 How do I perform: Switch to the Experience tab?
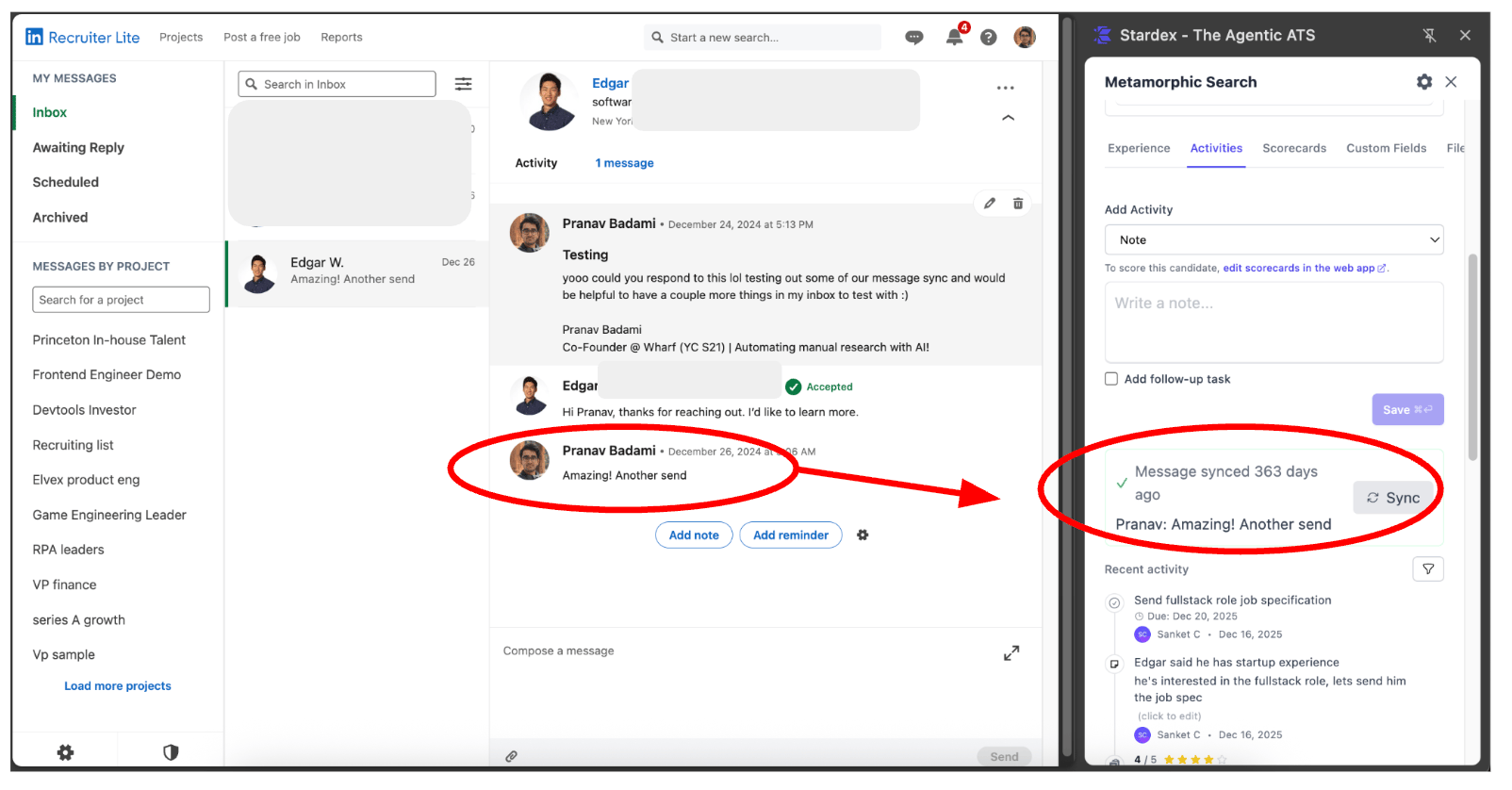1139,148
